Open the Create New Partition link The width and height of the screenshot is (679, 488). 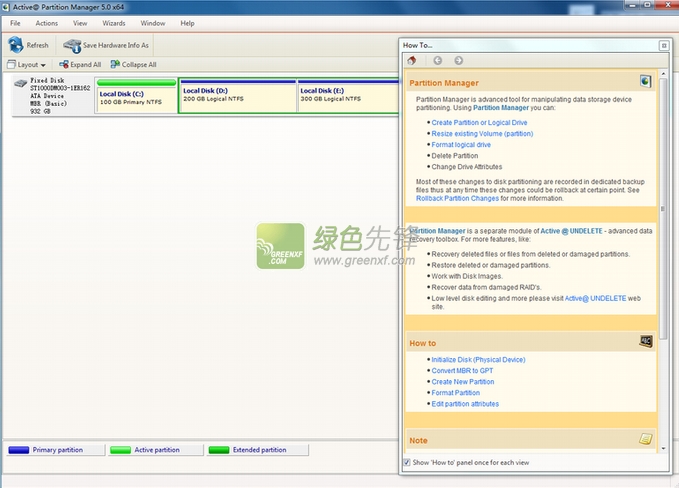tap(463, 382)
